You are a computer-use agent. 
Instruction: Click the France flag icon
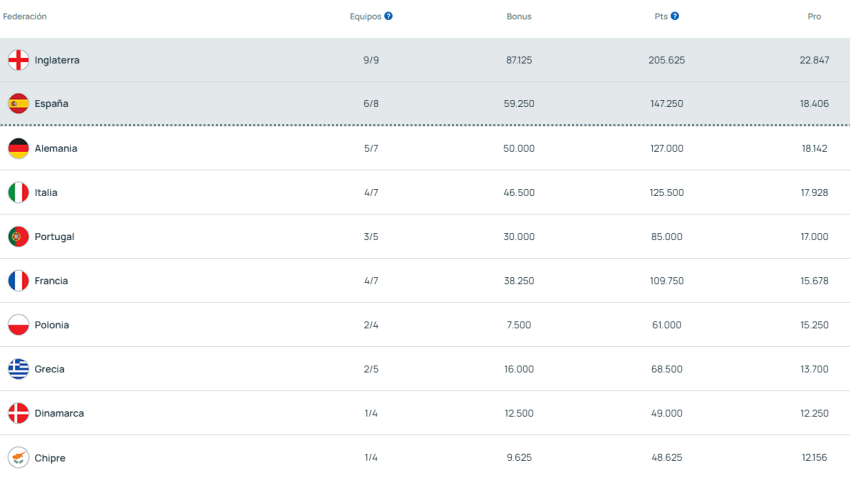pos(18,281)
